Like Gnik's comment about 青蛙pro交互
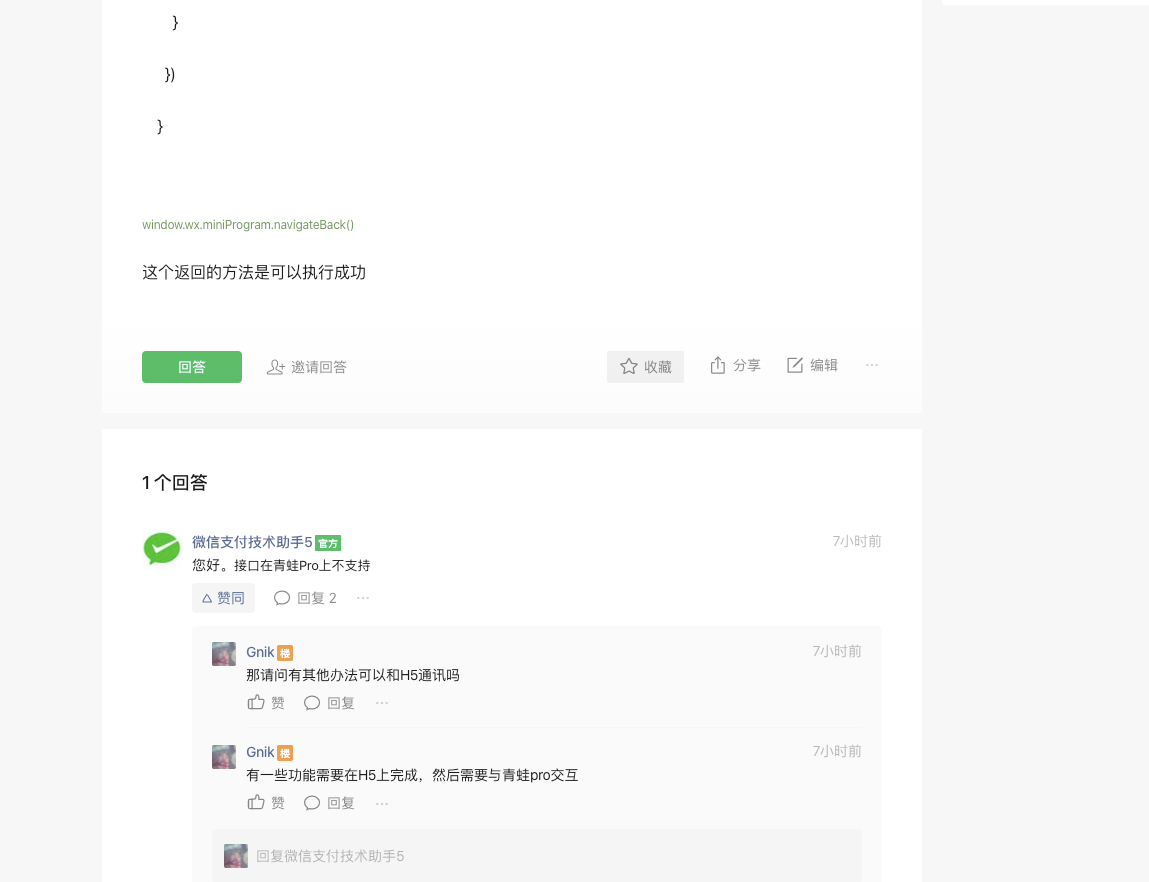This screenshot has height=882, width=1149. 265,803
